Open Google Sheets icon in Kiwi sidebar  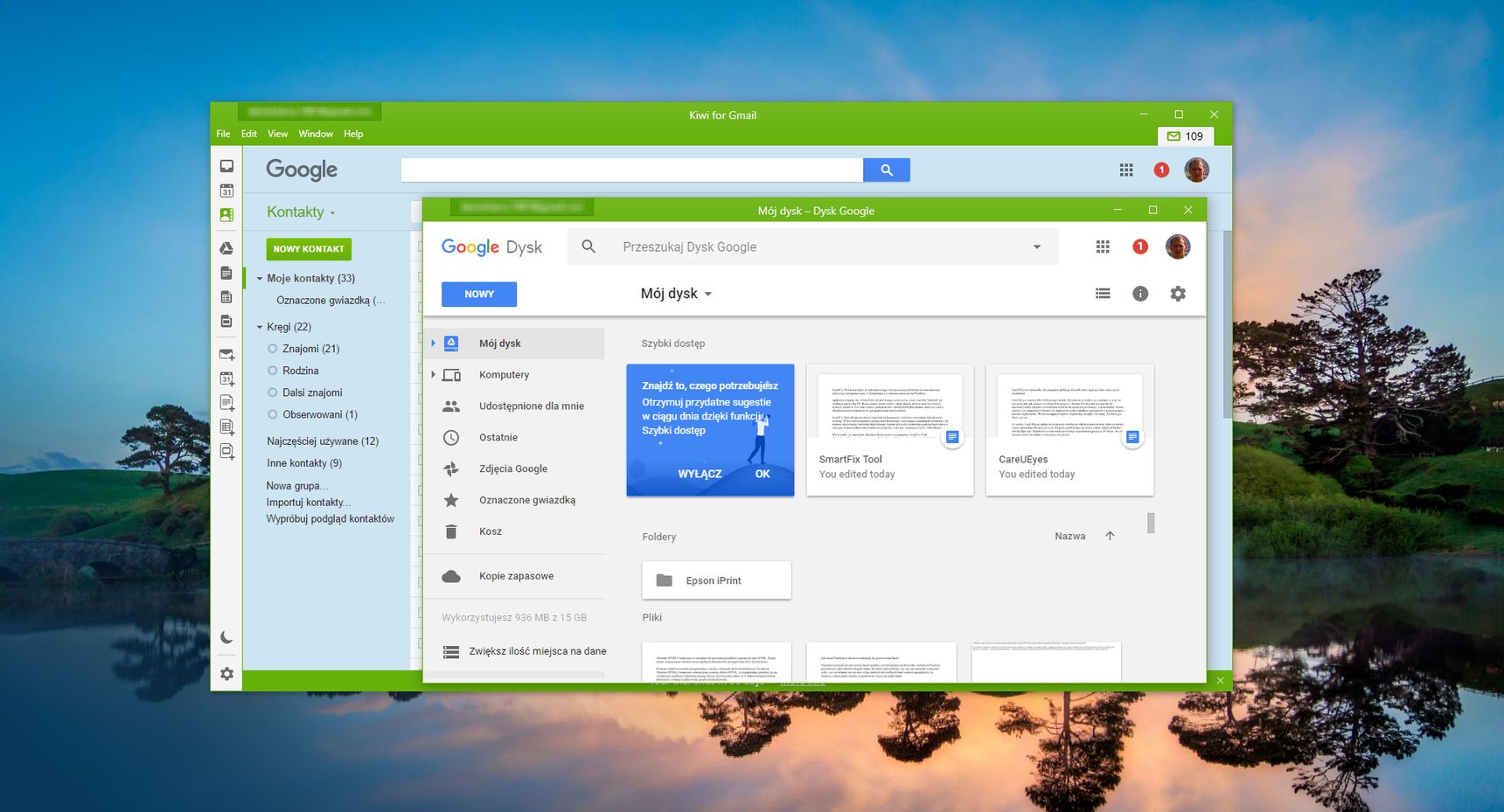point(226,297)
